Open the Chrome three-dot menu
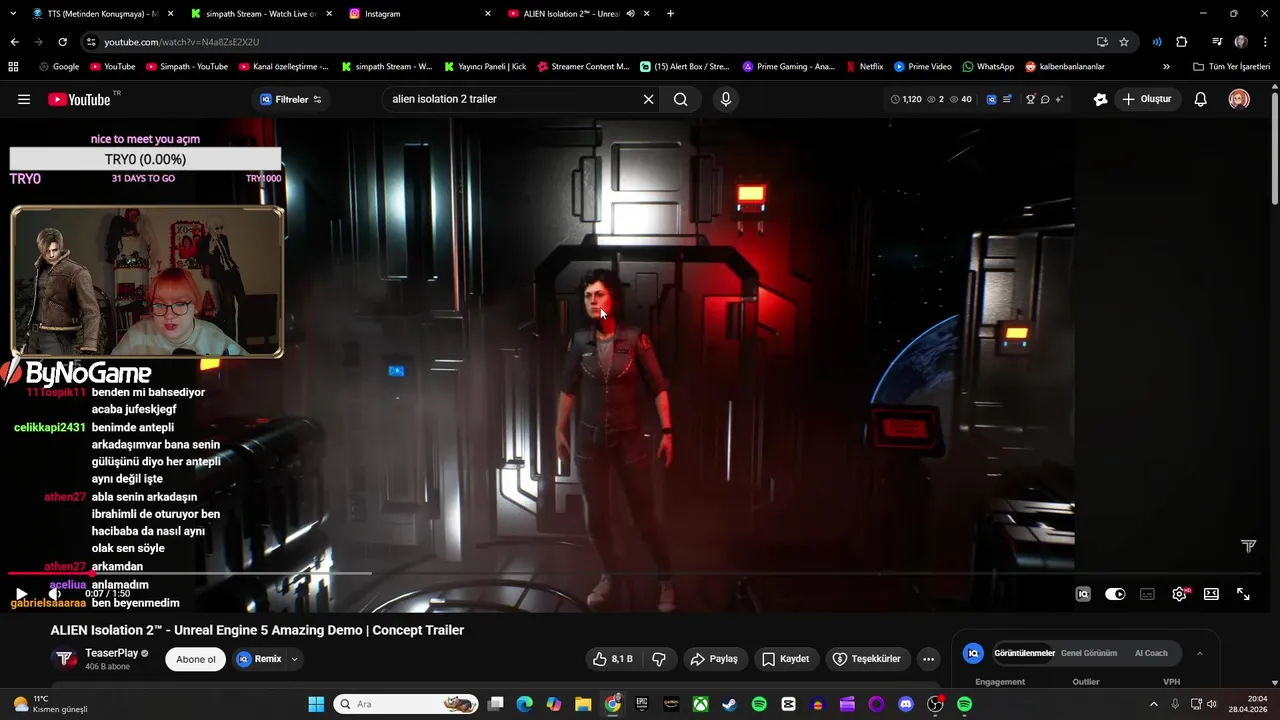This screenshot has height=720, width=1280. (1265, 42)
